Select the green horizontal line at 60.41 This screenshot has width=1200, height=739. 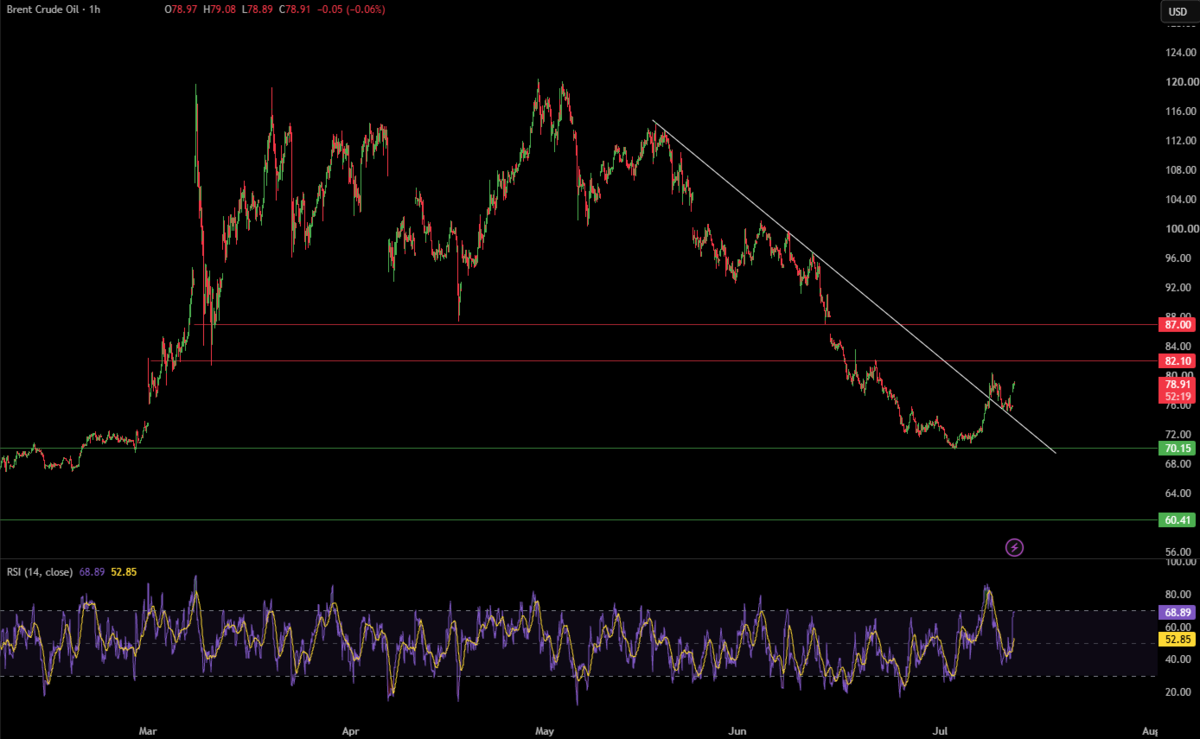coord(578,520)
